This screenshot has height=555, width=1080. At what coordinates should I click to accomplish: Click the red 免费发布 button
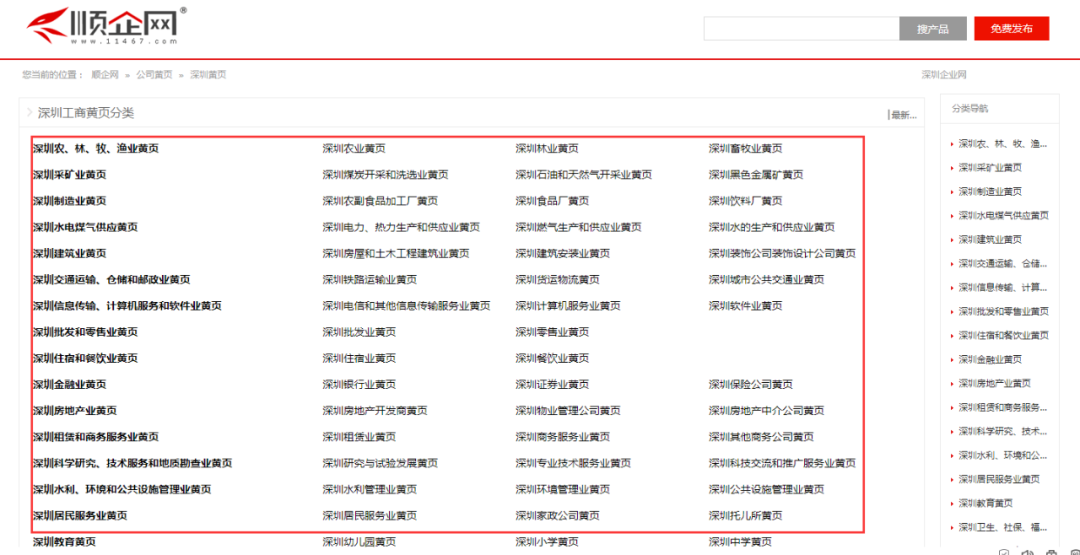pyautogui.click(x=1011, y=29)
